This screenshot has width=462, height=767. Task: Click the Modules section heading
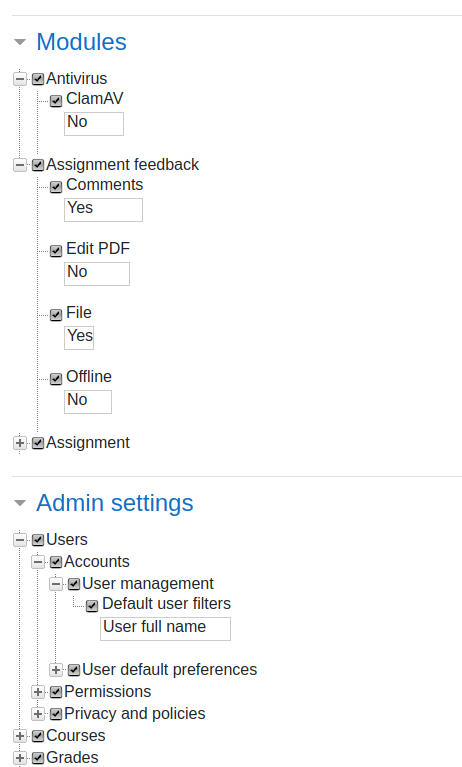81,42
